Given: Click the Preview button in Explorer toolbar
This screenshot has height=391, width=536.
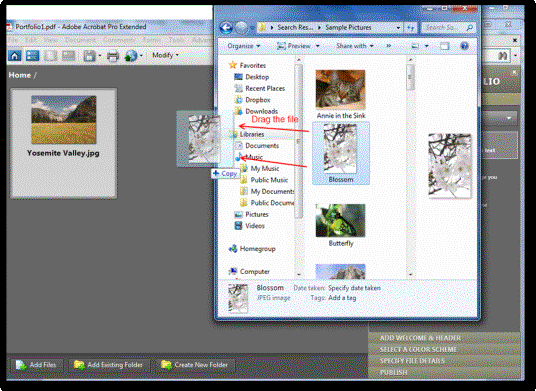Looking at the screenshot, I should pos(294,46).
